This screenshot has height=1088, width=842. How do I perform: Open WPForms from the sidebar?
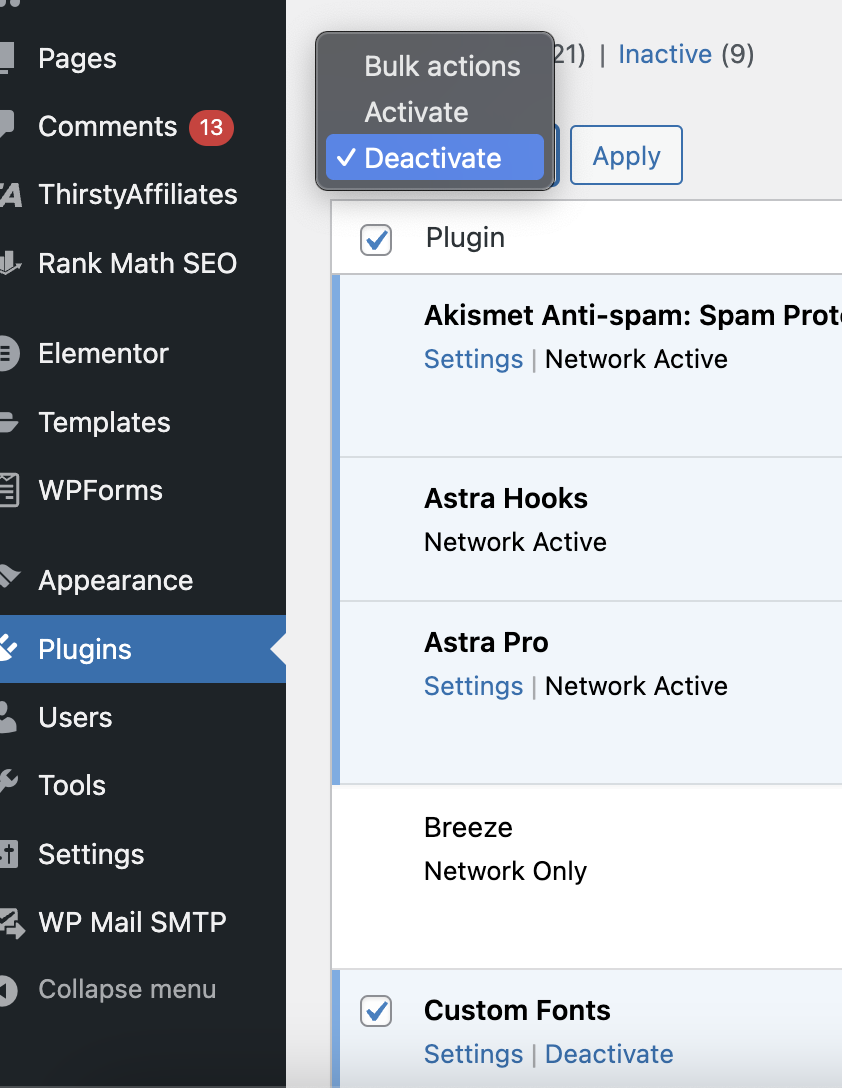[x=100, y=490]
